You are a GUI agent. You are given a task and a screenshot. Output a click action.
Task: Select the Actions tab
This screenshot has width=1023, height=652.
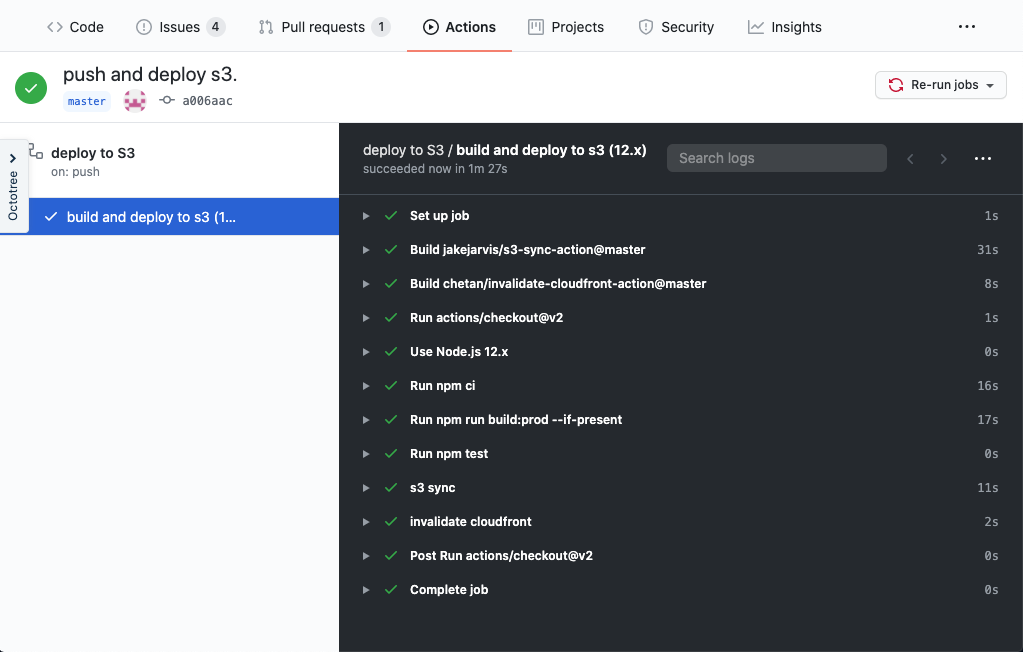(x=459, y=27)
